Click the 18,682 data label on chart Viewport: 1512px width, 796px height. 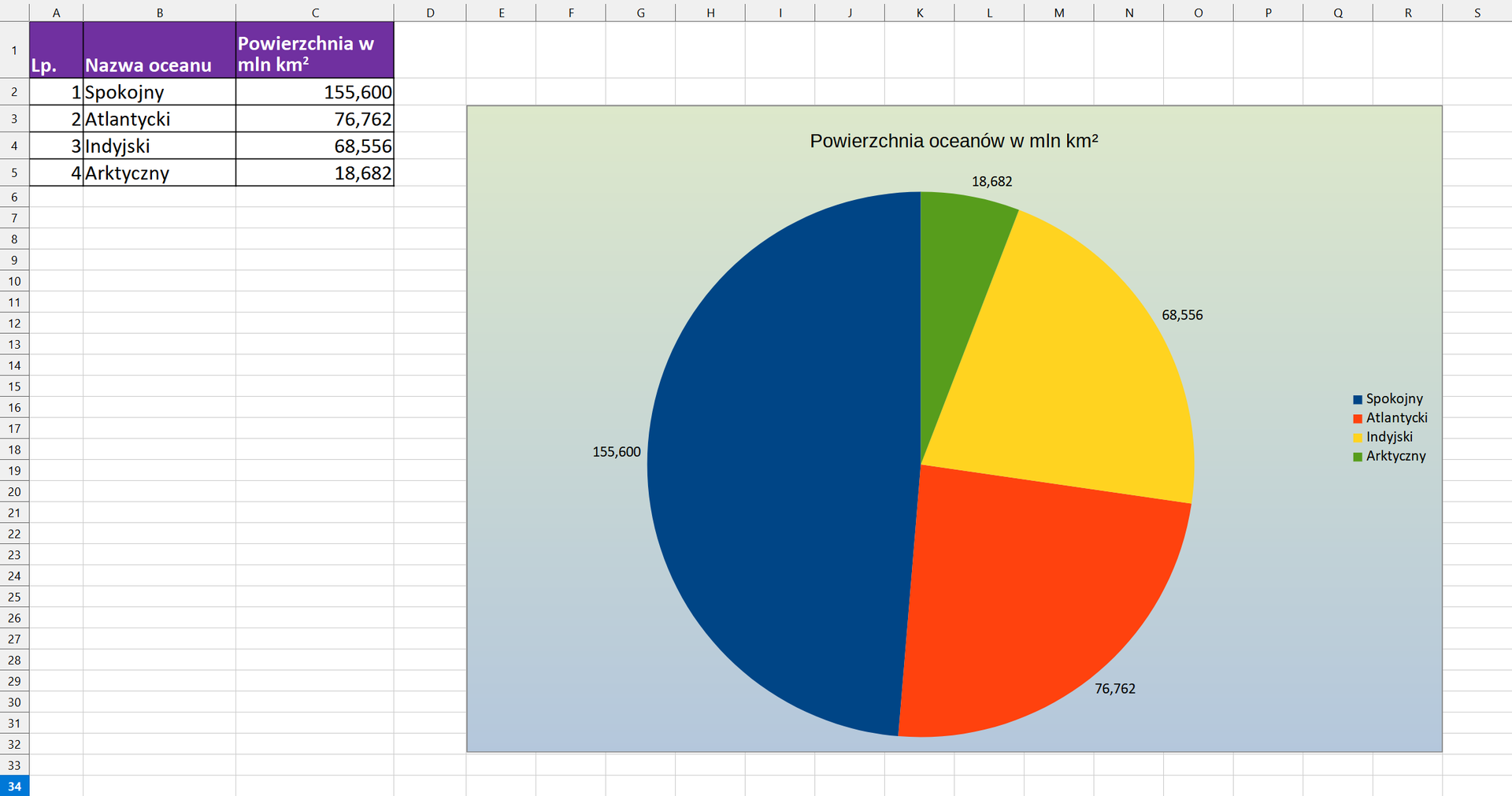click(991, 182)
